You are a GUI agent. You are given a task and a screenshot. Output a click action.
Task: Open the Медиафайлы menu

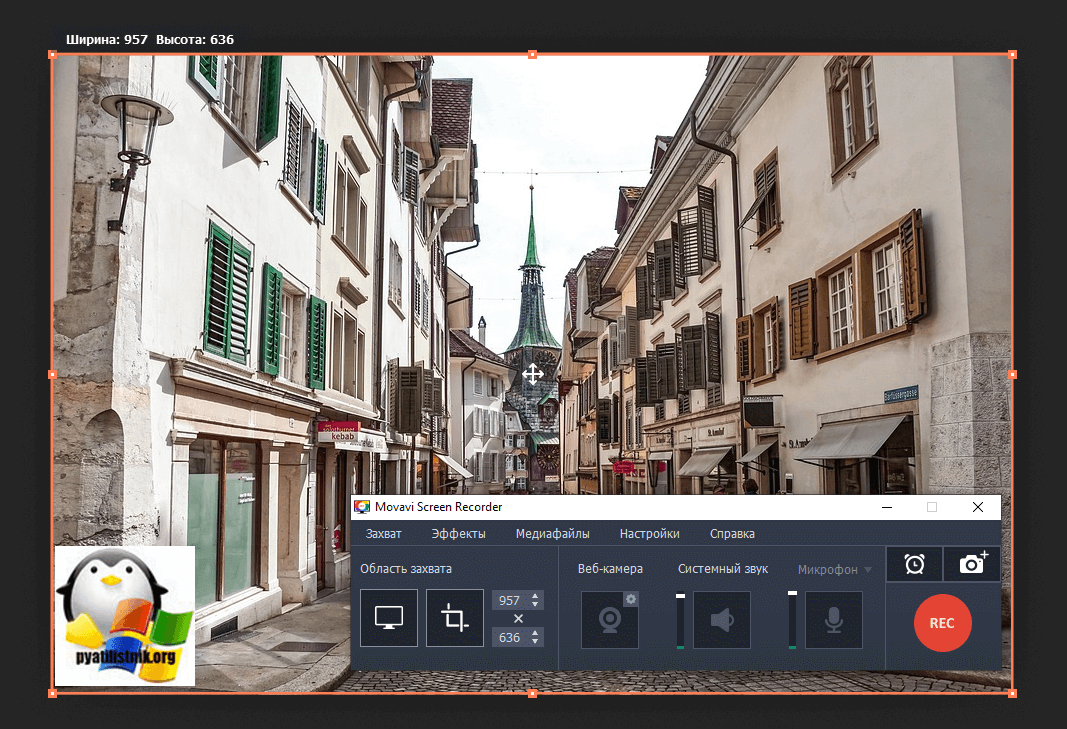point(552,534)
